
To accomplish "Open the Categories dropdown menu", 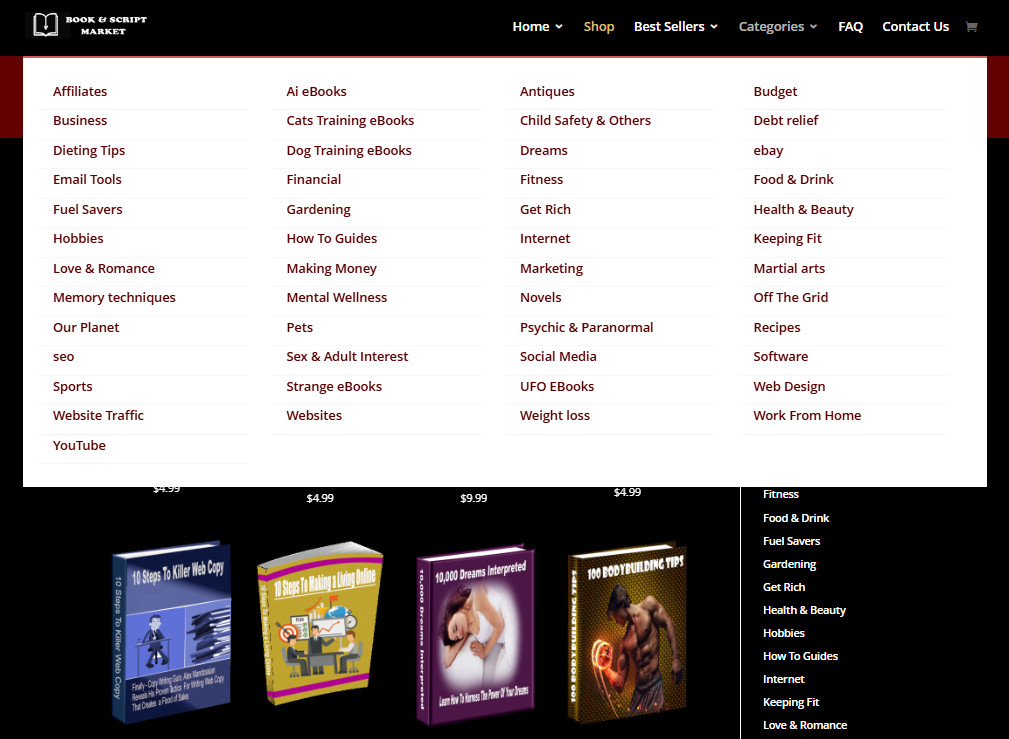I will click(778, 26).
